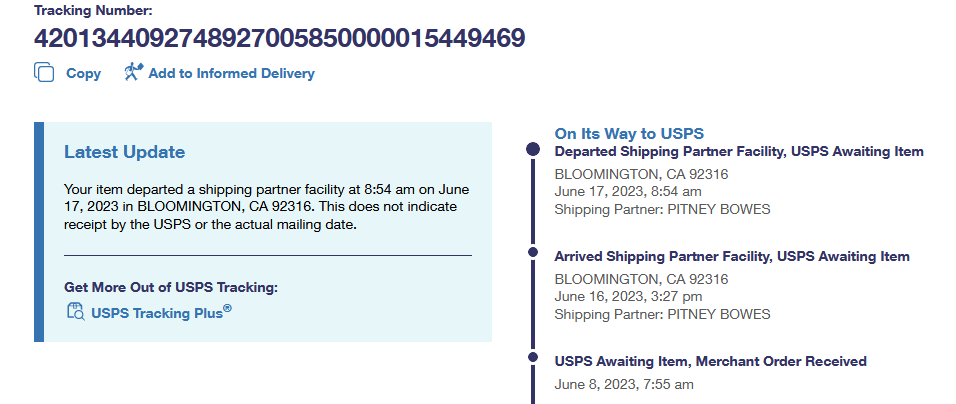
Task: Click the June 8, 2023, 7:55 am timestamp
Action: pyautogui.click(x=623, y=384)
